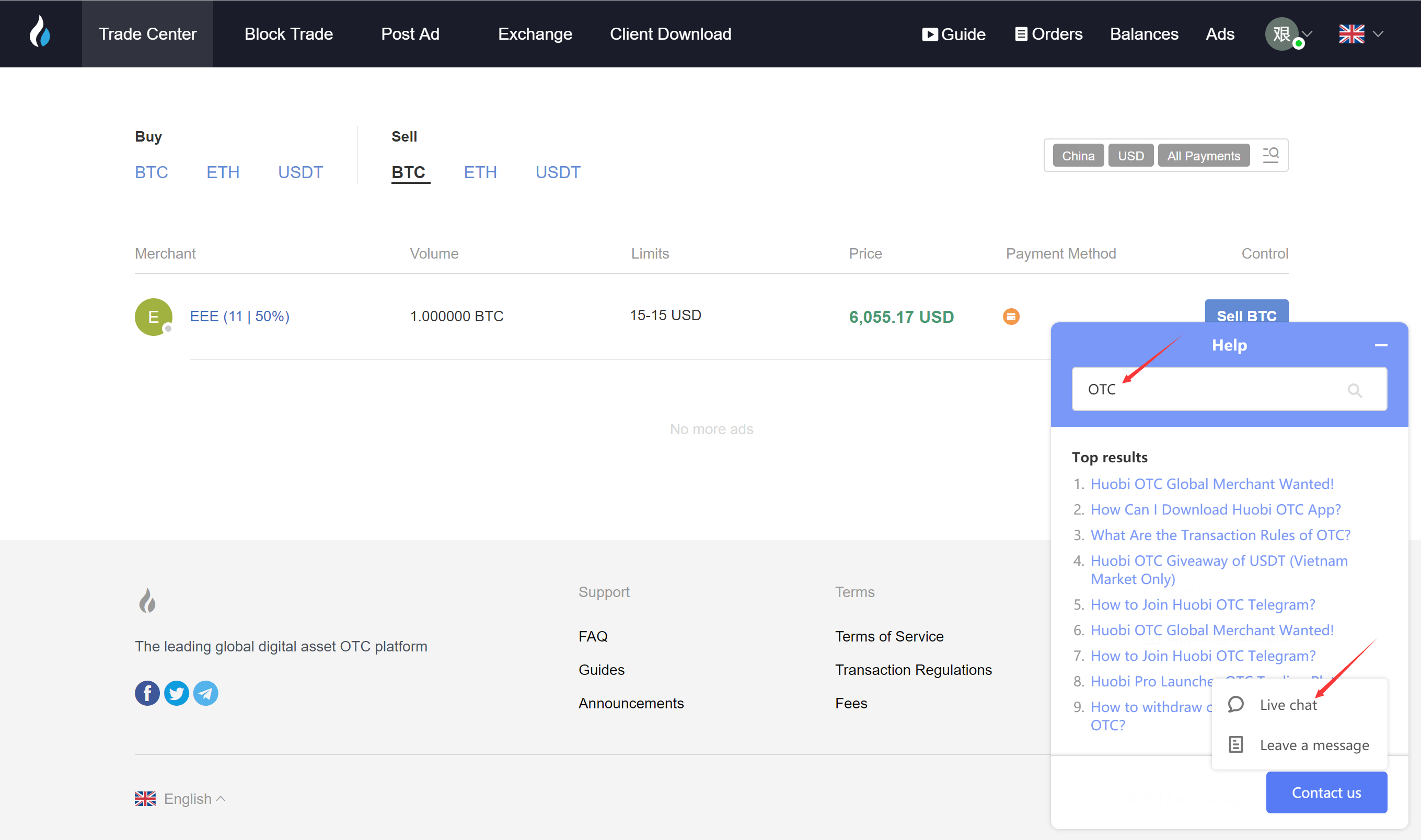
Task: Click the Huobi flame logo in header
Action: click(x=40, y=31)
